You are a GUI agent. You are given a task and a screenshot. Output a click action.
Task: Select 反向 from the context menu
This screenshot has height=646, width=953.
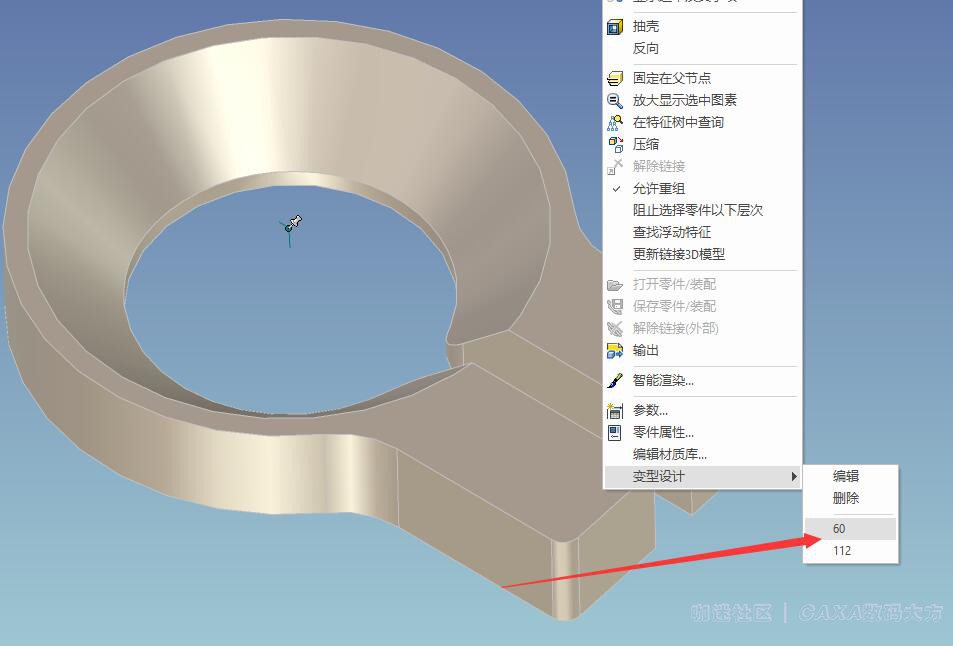tap(646, 48)
